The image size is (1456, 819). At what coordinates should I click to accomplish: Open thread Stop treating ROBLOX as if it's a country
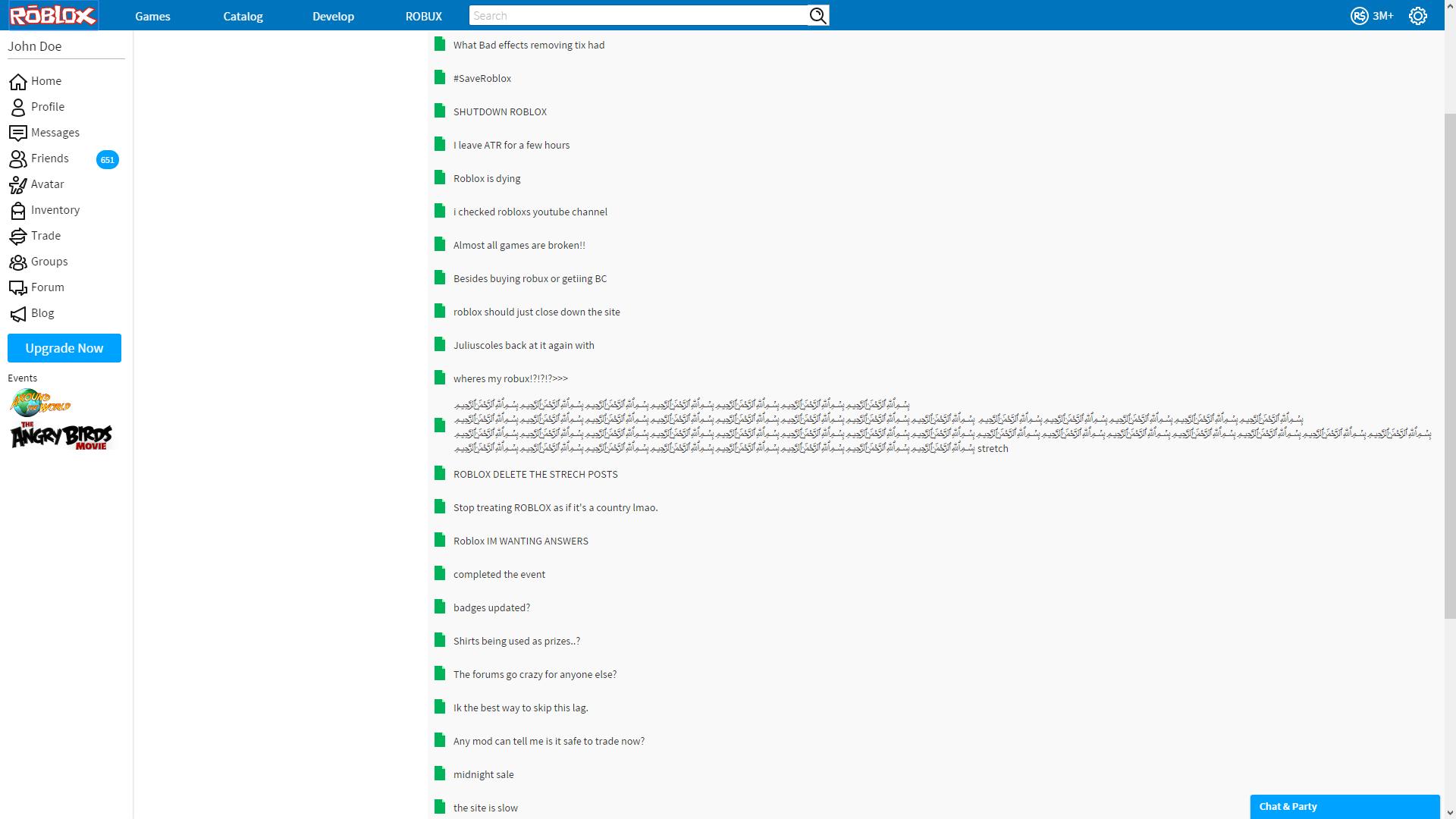click(x=555, y=508)
